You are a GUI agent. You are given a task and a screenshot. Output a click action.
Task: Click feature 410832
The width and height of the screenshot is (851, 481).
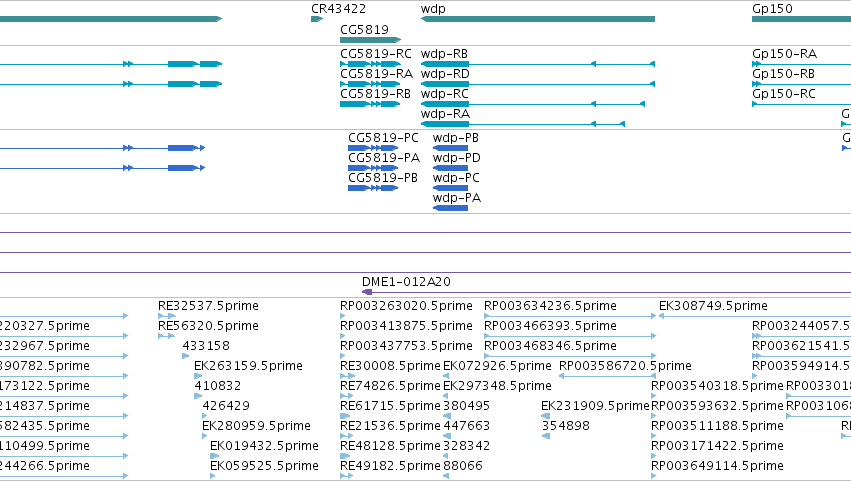click(218, 386)
